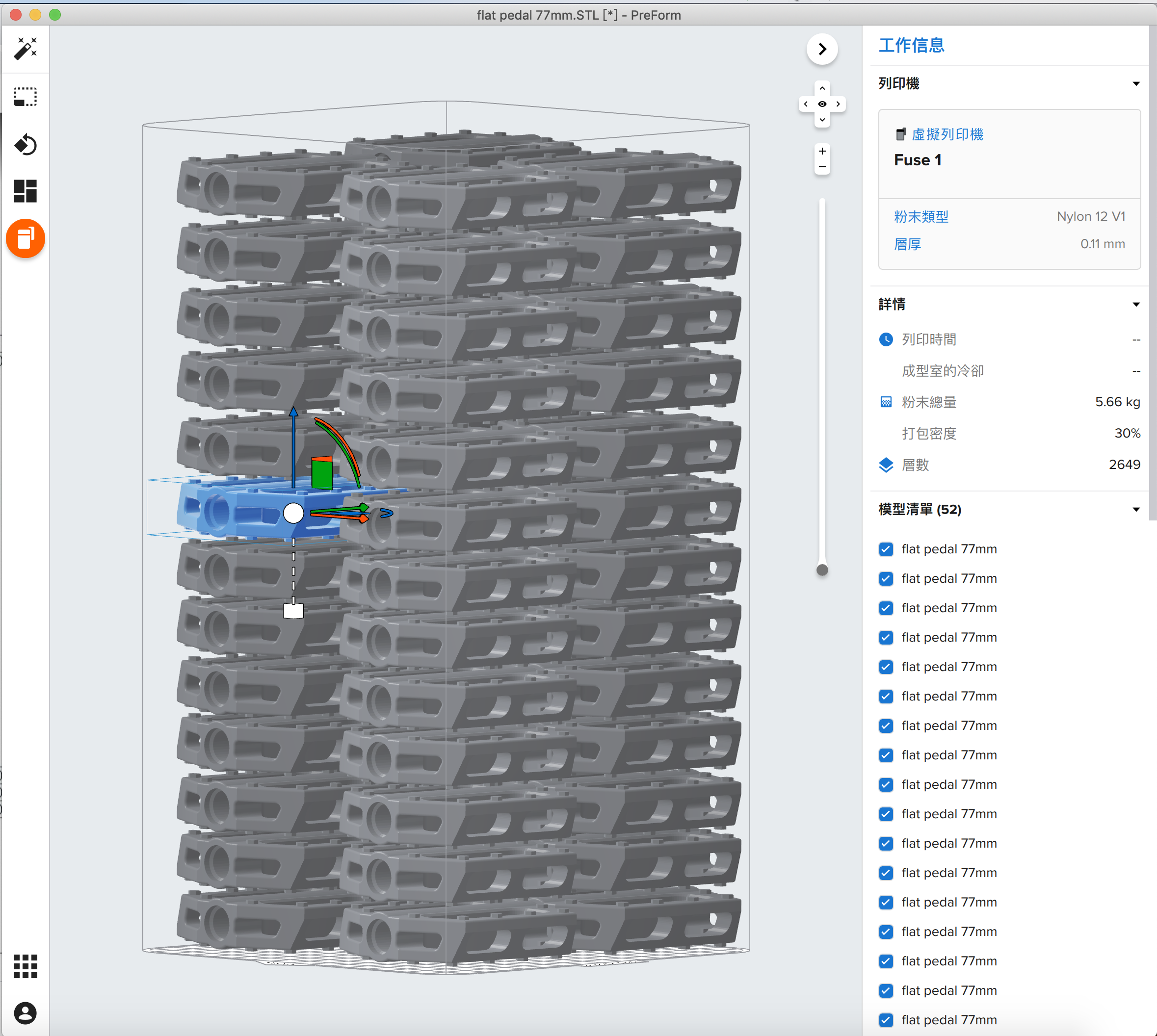
Task: Click the 列印時間 label
Action: click(929, 340)
